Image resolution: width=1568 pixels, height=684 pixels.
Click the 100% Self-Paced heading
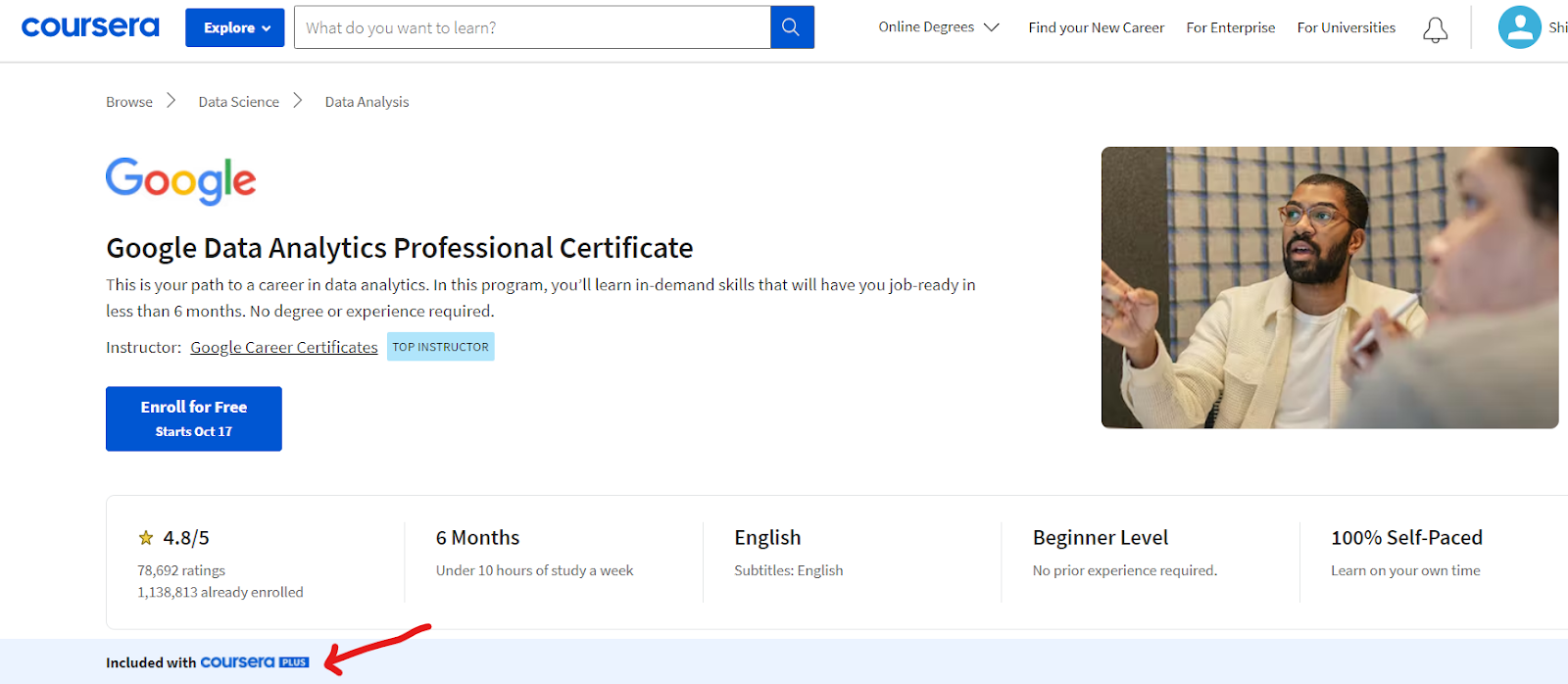(x=1407, y=538)
